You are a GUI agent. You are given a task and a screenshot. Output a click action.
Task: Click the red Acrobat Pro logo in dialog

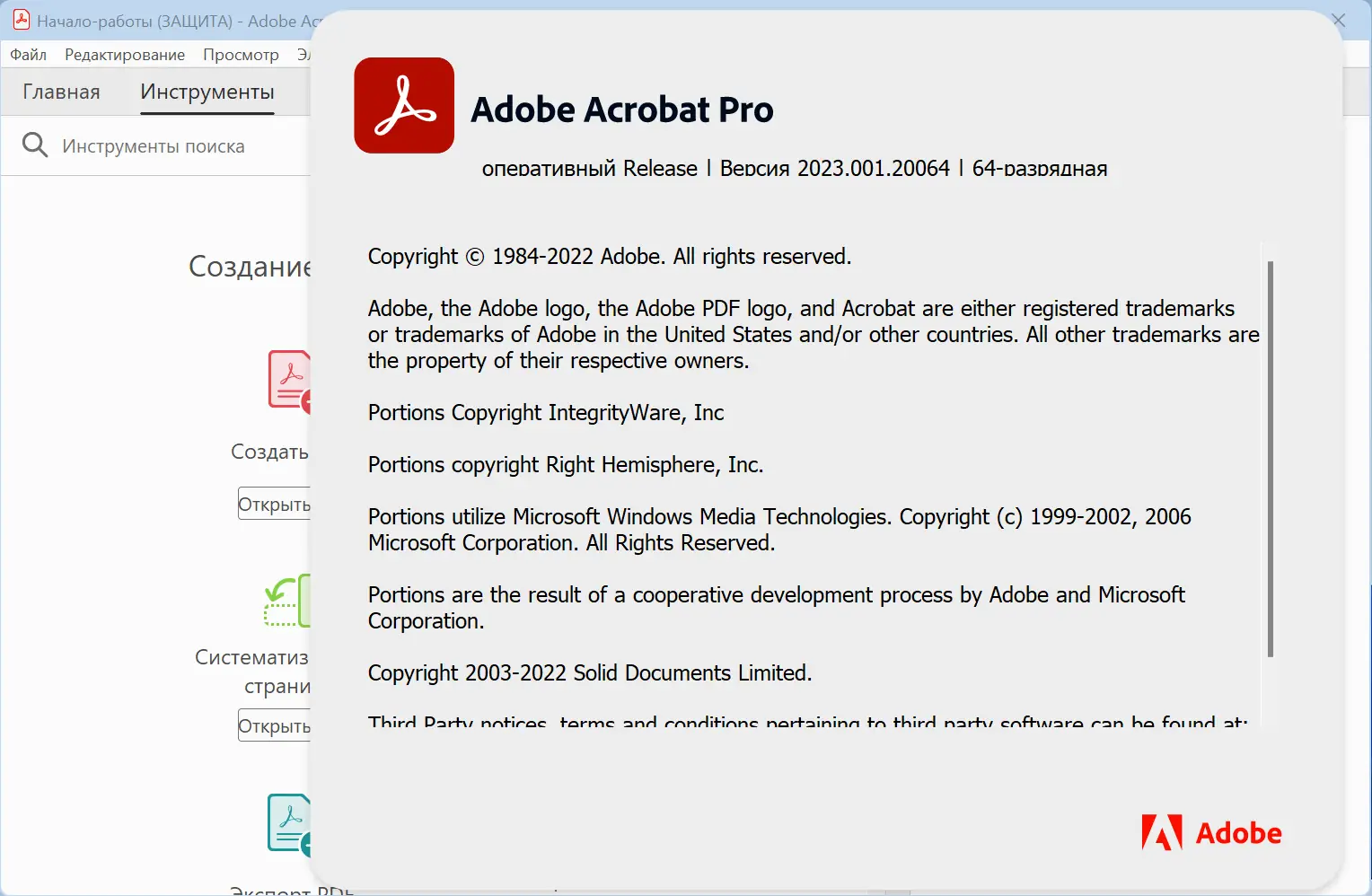[x=404, y=106]
